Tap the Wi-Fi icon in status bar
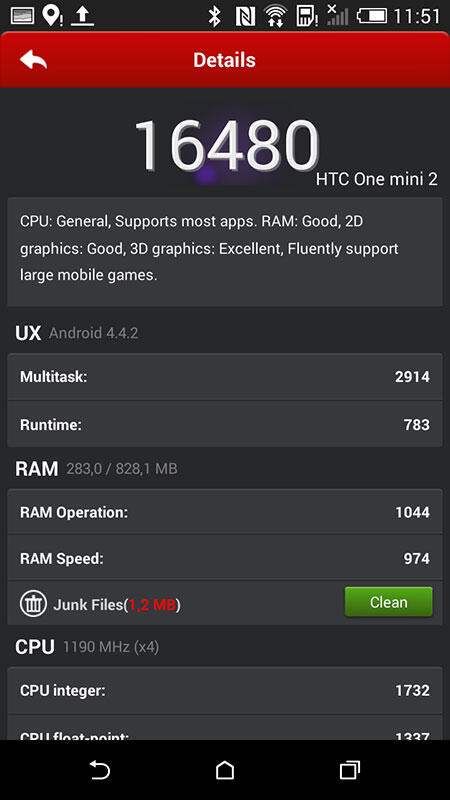This screenshot has height=800, width=450. [x=276, y=16]
